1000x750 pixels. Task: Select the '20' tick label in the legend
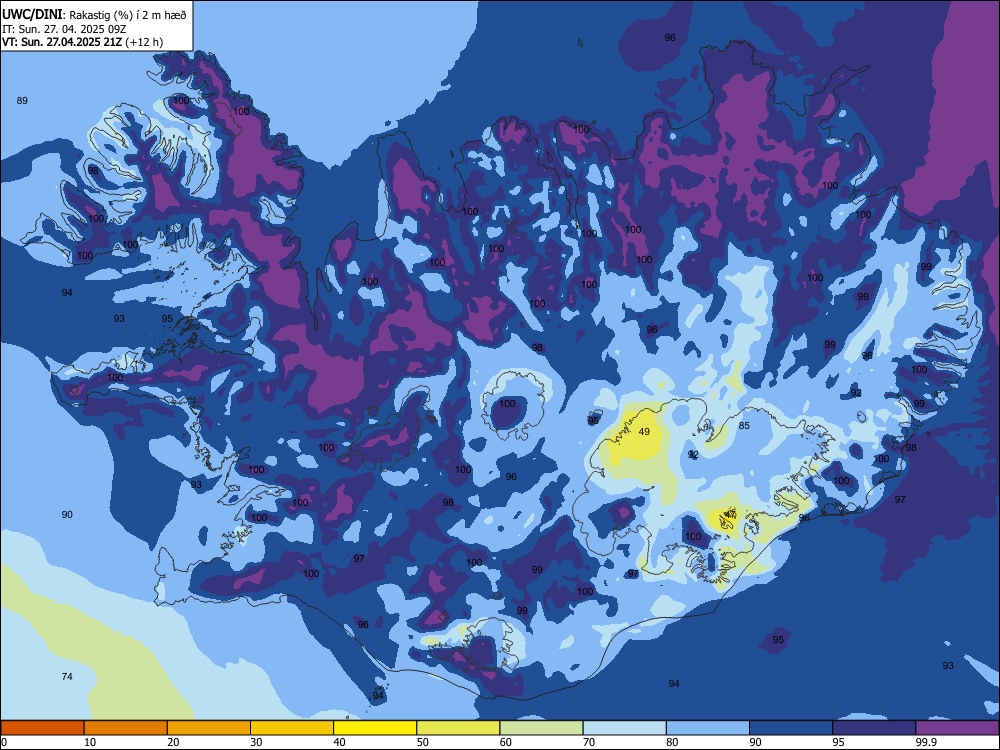(173, 742)
